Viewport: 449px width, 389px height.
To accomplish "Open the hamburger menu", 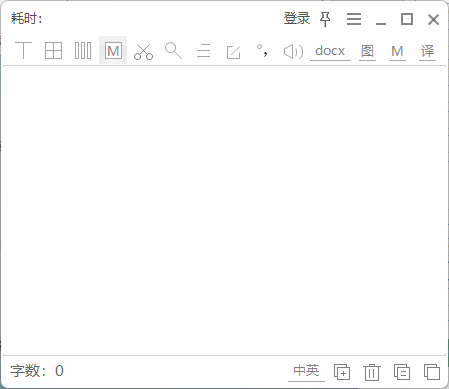I will 354,19.
